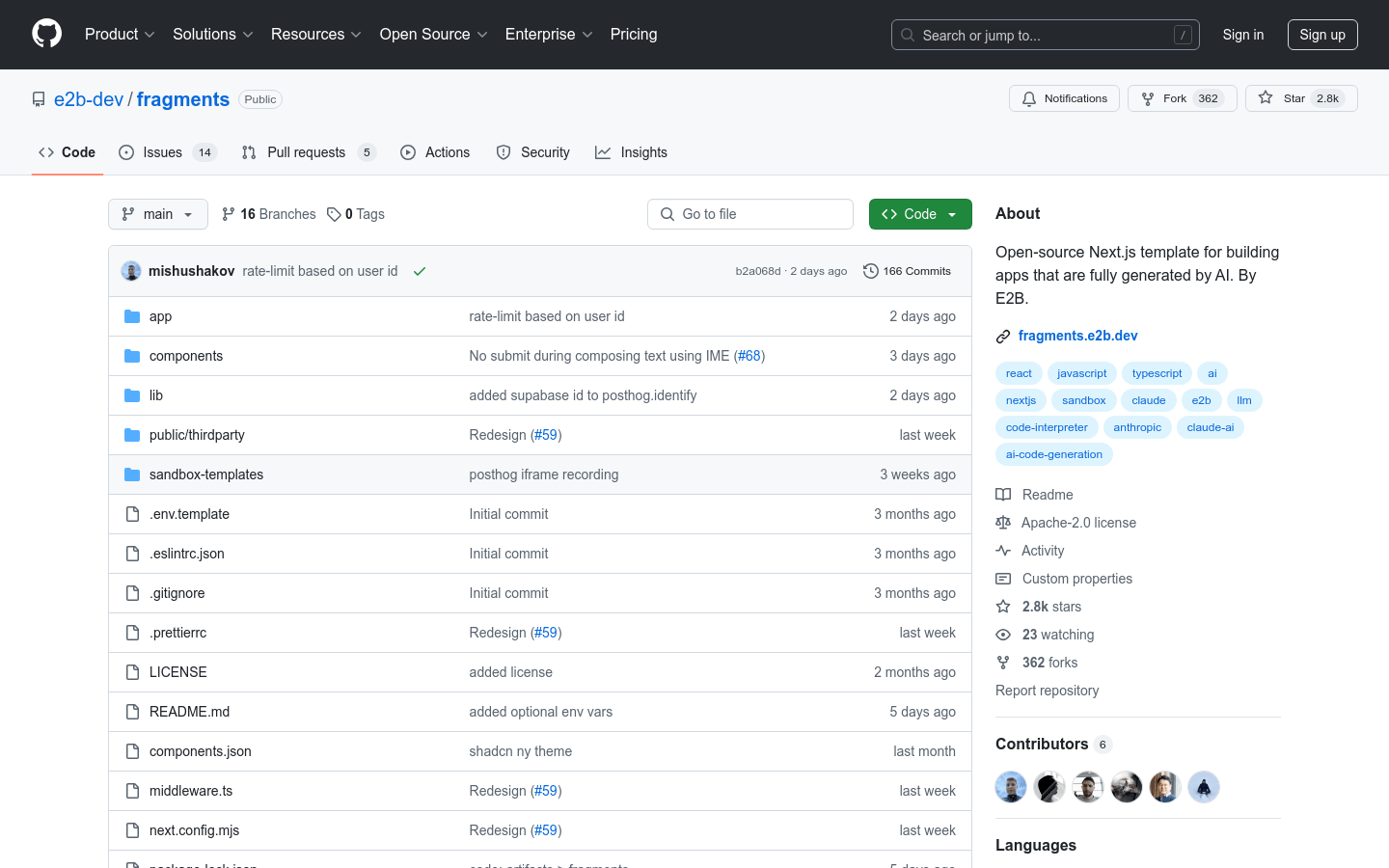
Task: Click the components folder icon
Action: [x=132, y=356]
